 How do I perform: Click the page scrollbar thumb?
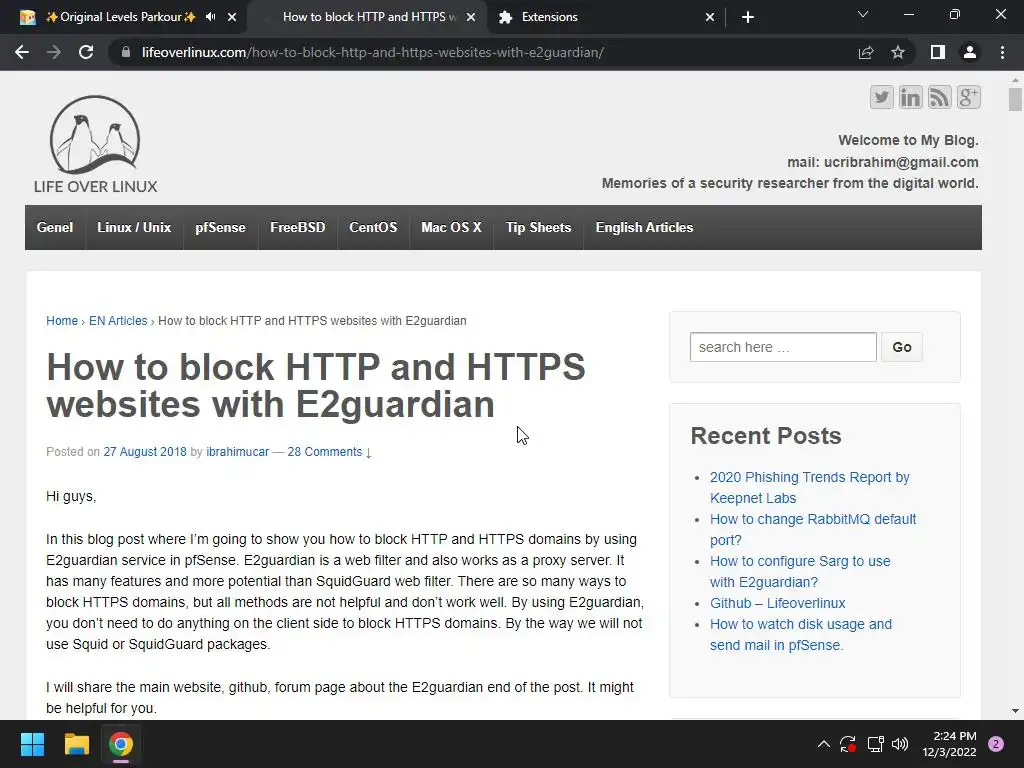pos(1015,99)
